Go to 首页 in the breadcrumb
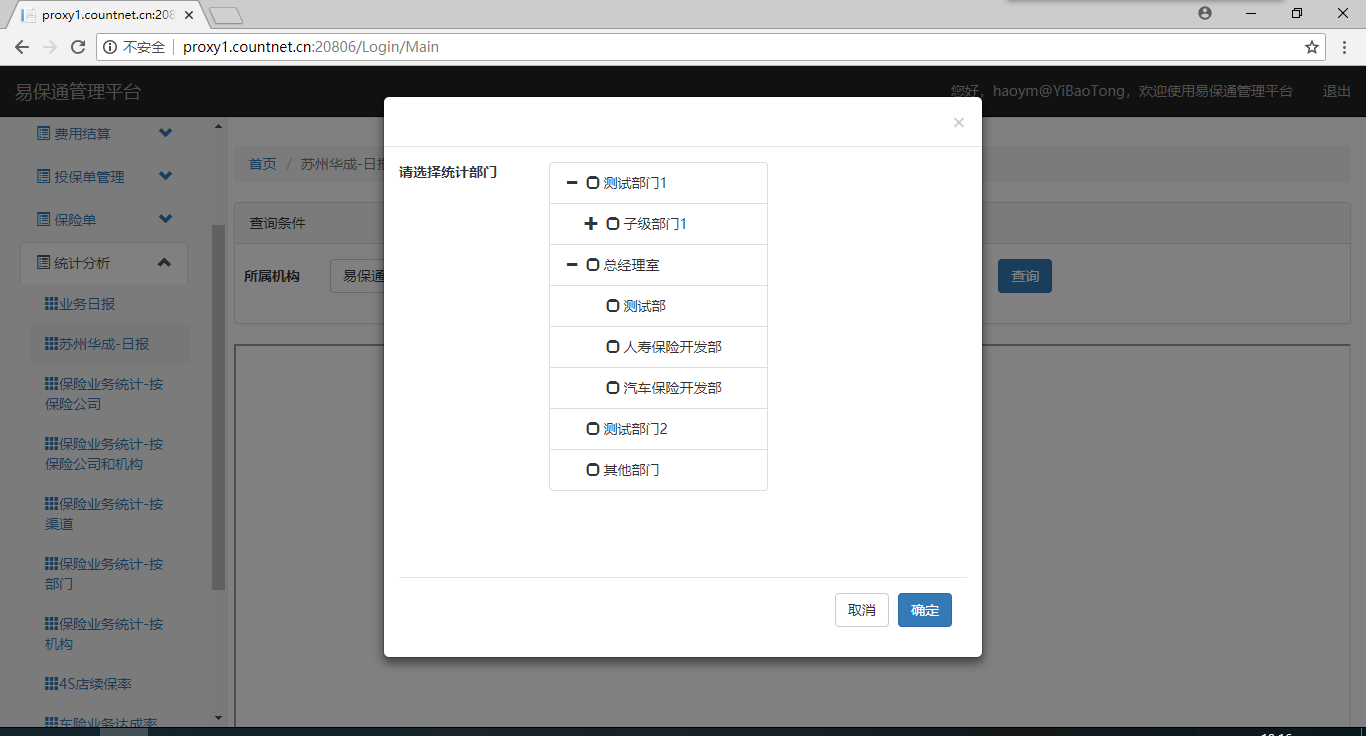This screenshot has width=1366, height=736. tap(263, 164)
